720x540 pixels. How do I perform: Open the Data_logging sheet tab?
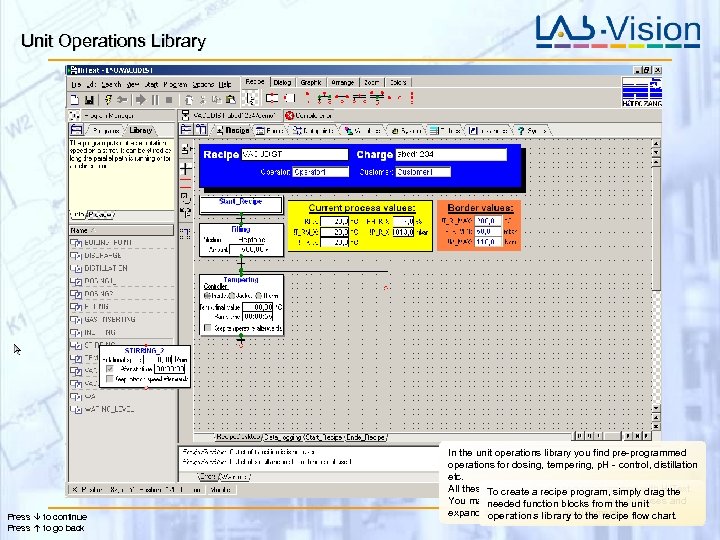[x=282, y=437]
